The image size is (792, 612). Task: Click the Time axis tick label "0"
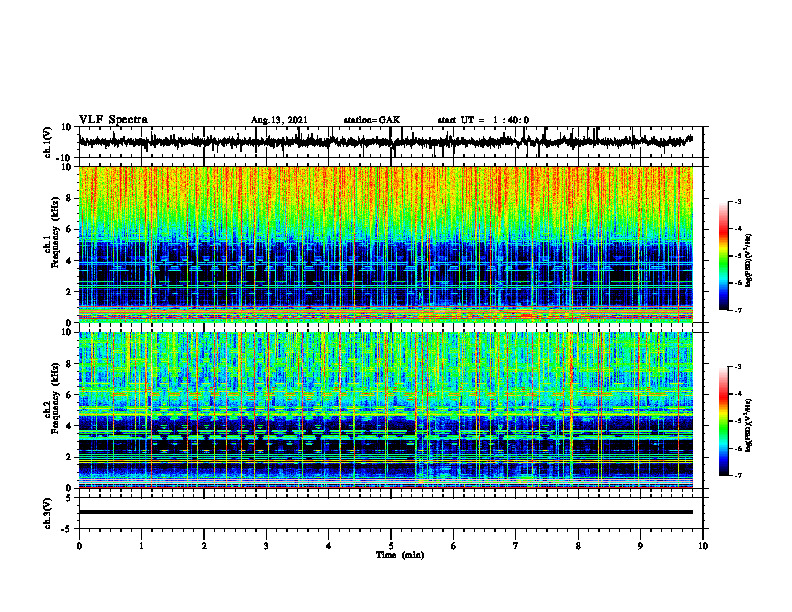[79, 546]
